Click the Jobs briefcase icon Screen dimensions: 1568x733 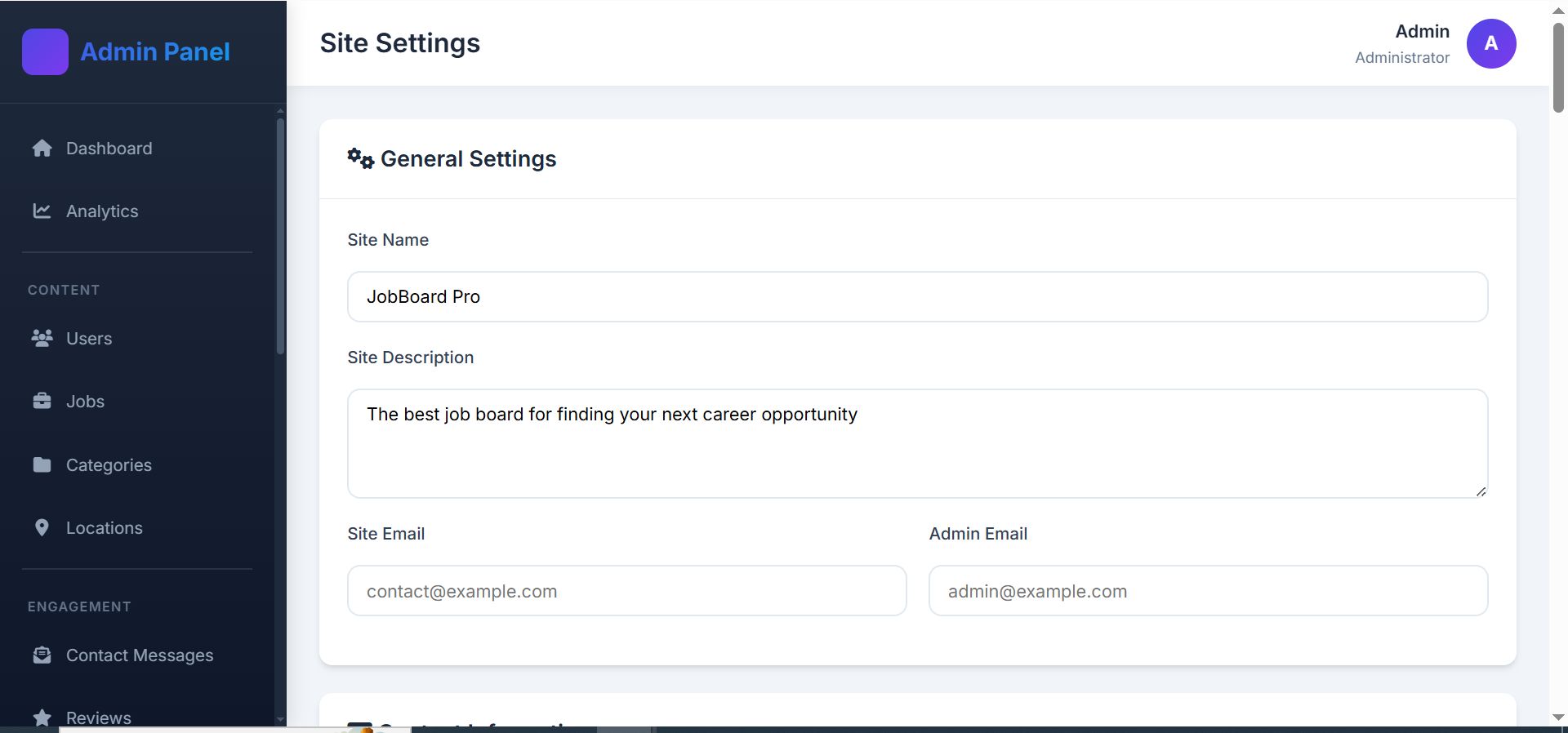(42, 401)
